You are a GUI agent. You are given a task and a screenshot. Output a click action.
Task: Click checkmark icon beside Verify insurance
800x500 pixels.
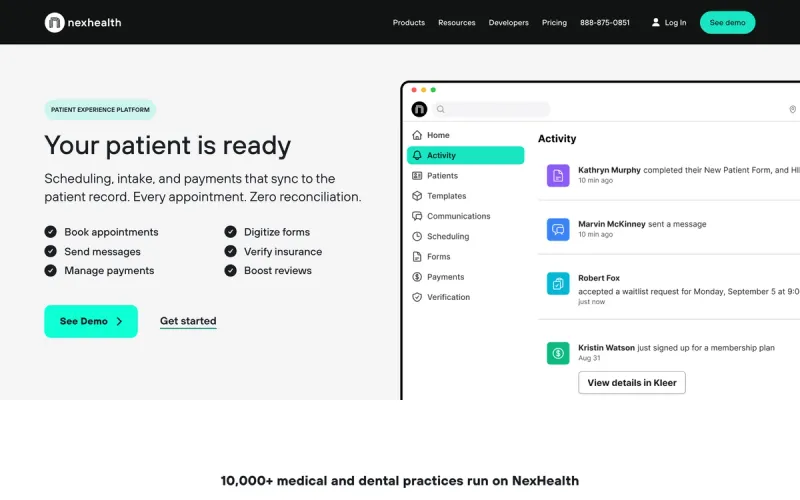pyautogui.click(x=231, y=252)
